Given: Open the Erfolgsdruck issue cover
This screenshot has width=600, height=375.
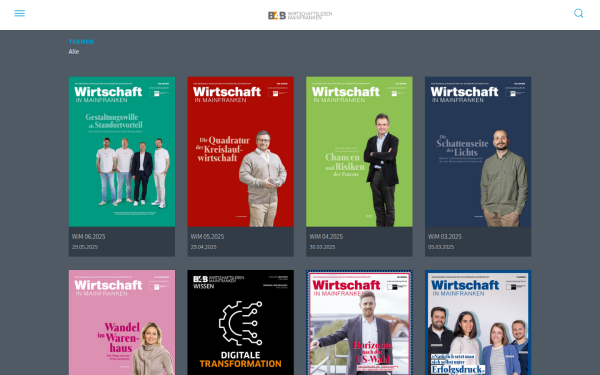Looking at the screenshot, I should click(x=478, y=323).
